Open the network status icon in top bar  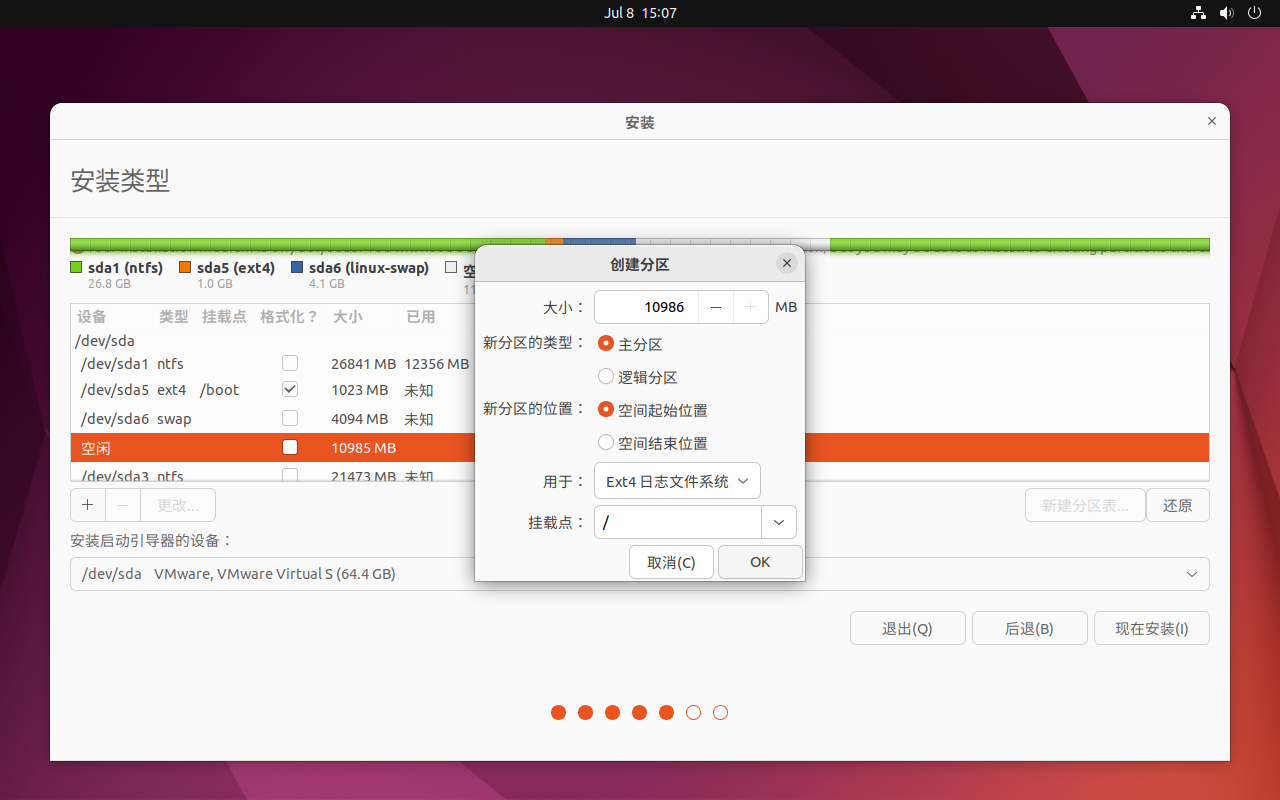[1198, 13]
